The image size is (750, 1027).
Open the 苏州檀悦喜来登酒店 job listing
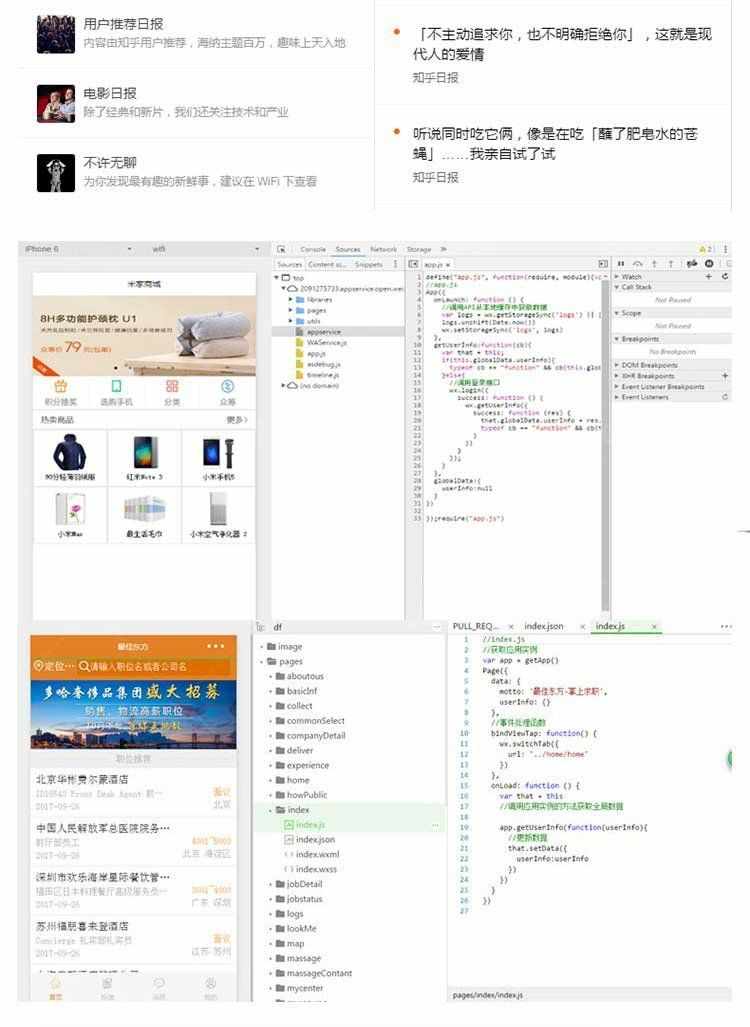pos(133,938)
